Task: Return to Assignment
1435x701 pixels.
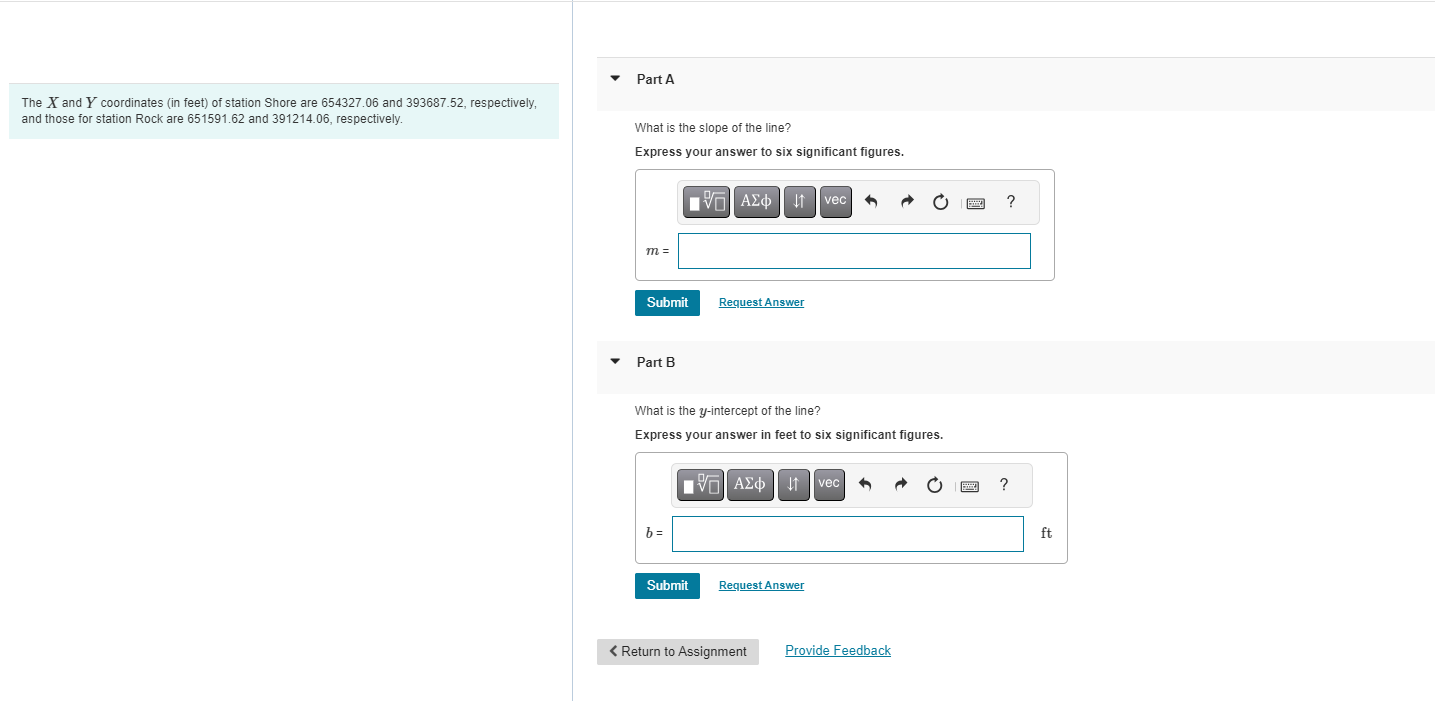Action: click(x=678, y=652)
